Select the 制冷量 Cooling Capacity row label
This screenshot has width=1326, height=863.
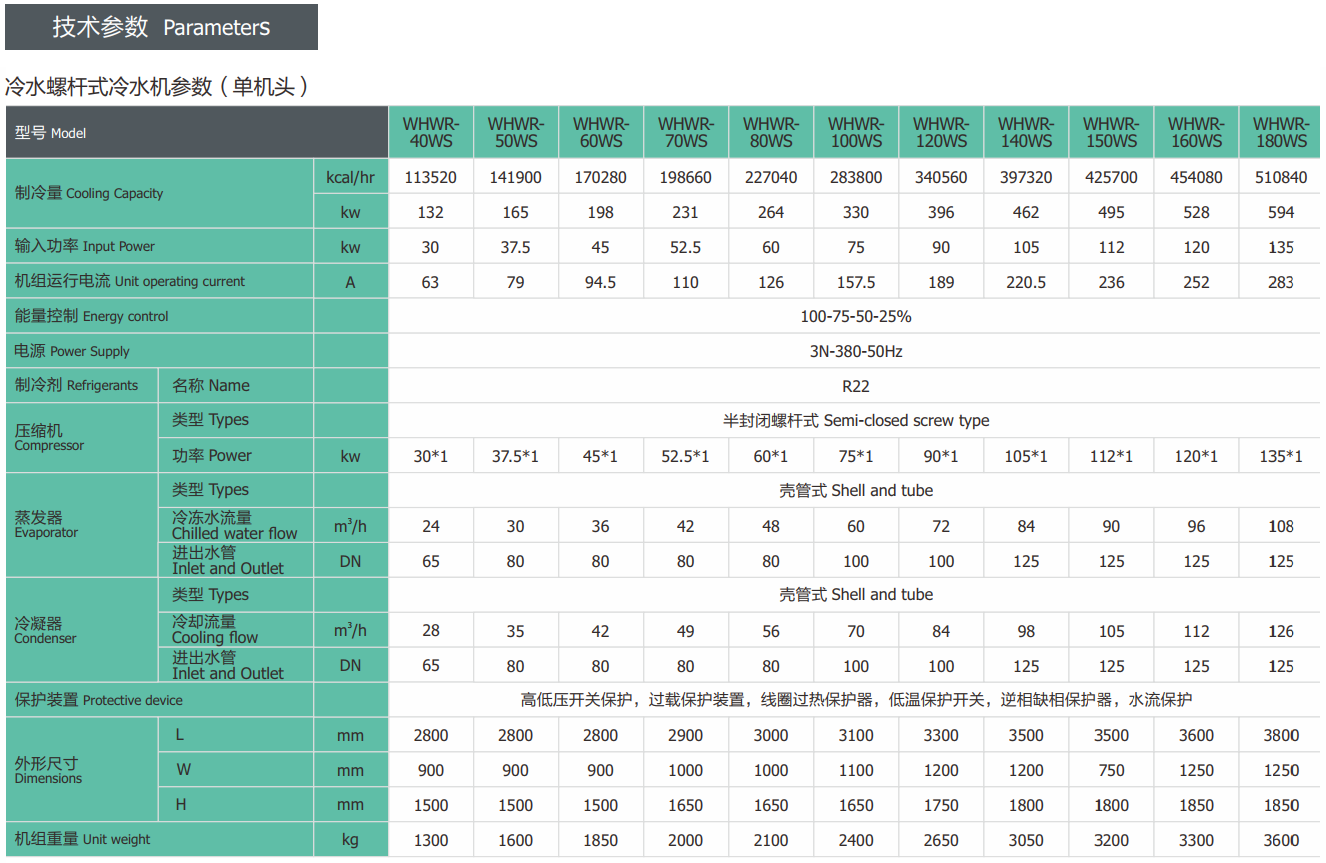click(89, 194)
